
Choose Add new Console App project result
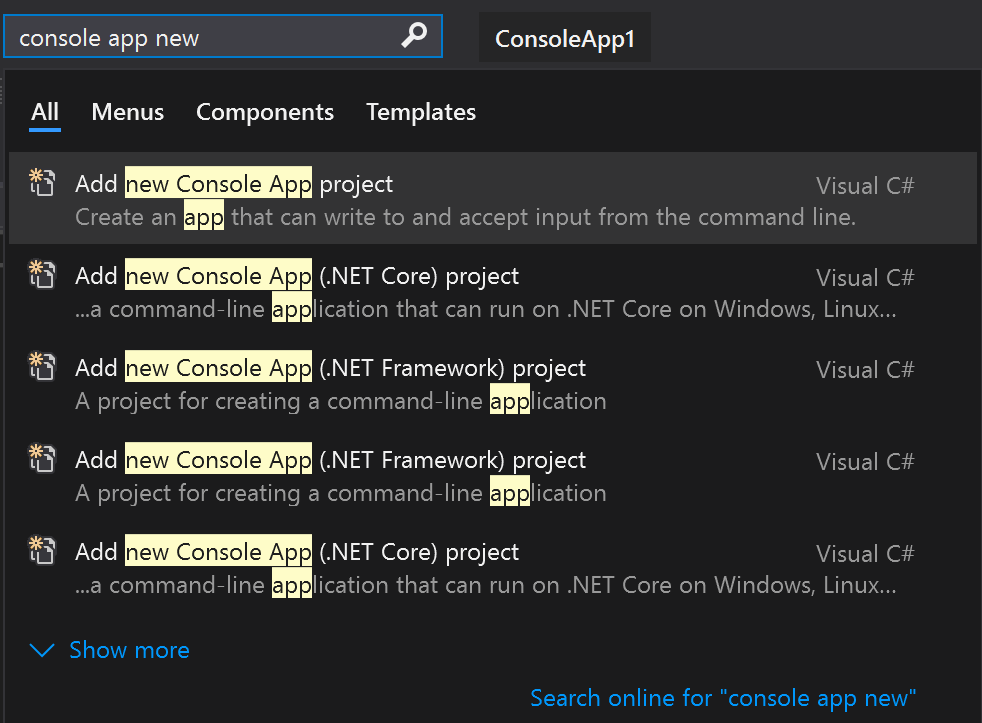(492, 198)
